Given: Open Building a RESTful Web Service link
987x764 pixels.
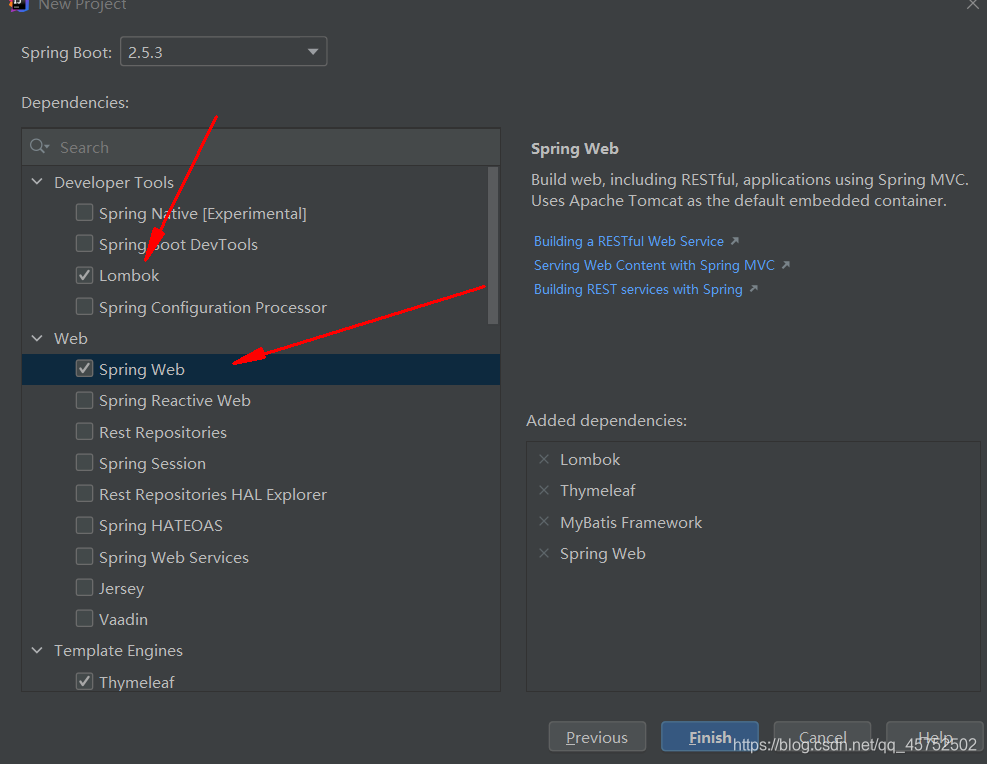Looking at the screenshot, I should 628,241.
